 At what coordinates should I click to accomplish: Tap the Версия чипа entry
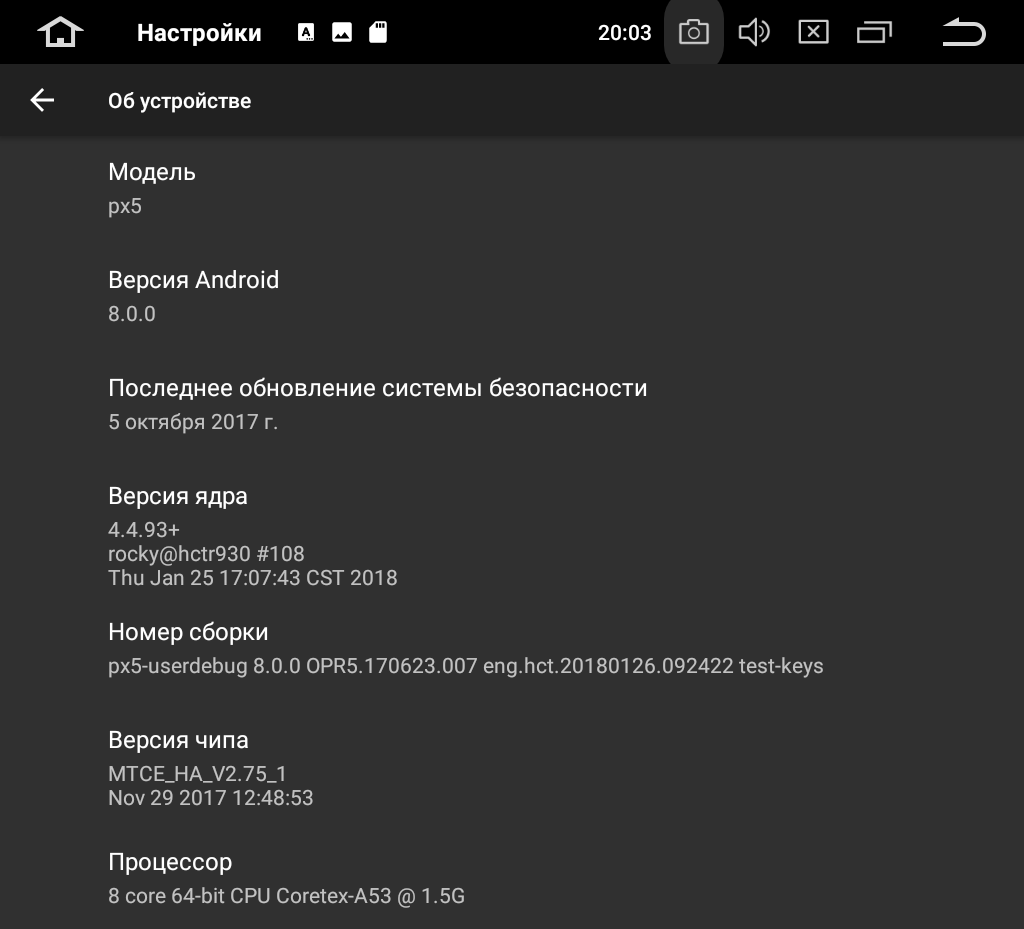(512, 768)
